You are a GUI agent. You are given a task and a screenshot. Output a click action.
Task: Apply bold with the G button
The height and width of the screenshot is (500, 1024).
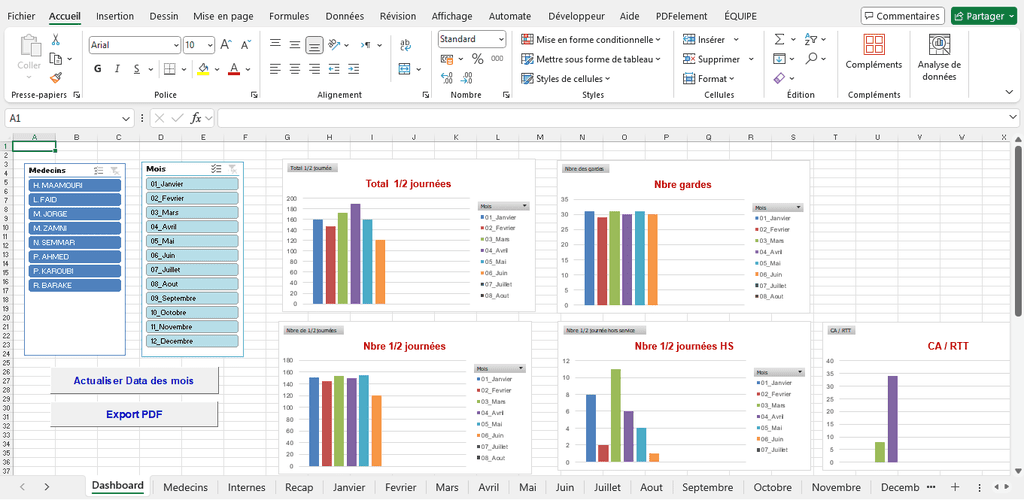(x=98, y=69)
